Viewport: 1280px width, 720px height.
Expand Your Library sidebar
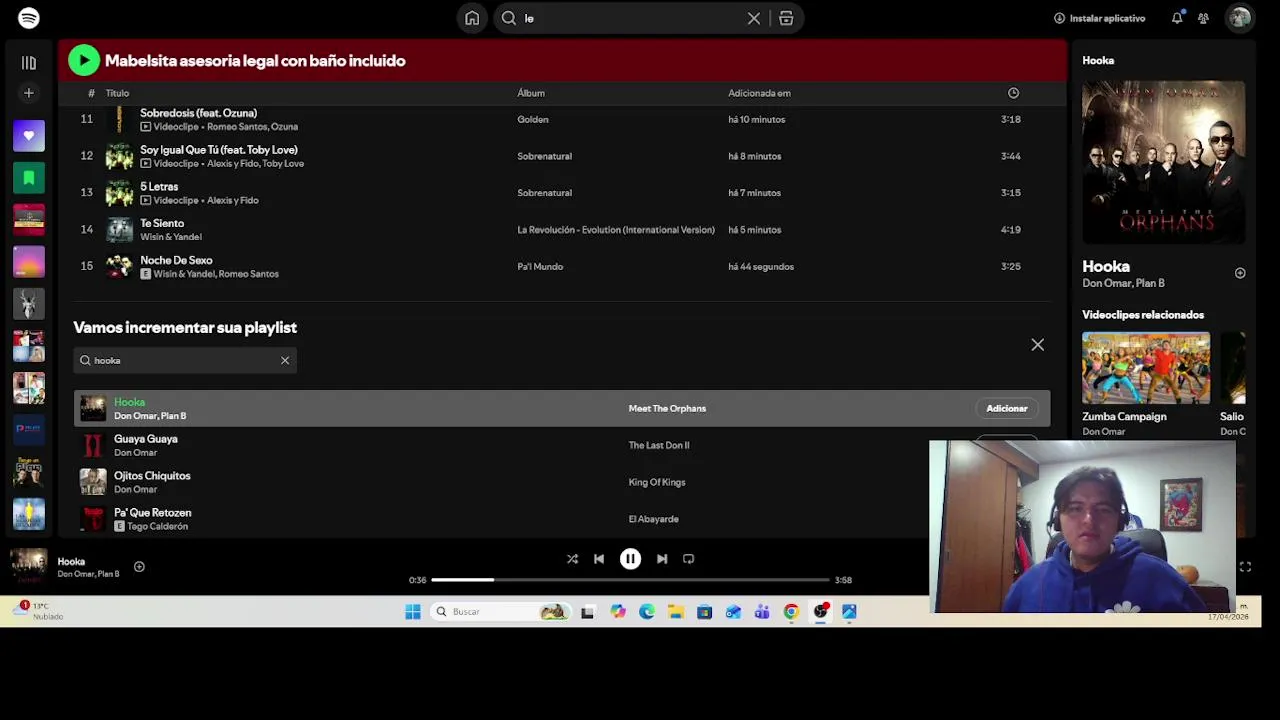(29, 63)
